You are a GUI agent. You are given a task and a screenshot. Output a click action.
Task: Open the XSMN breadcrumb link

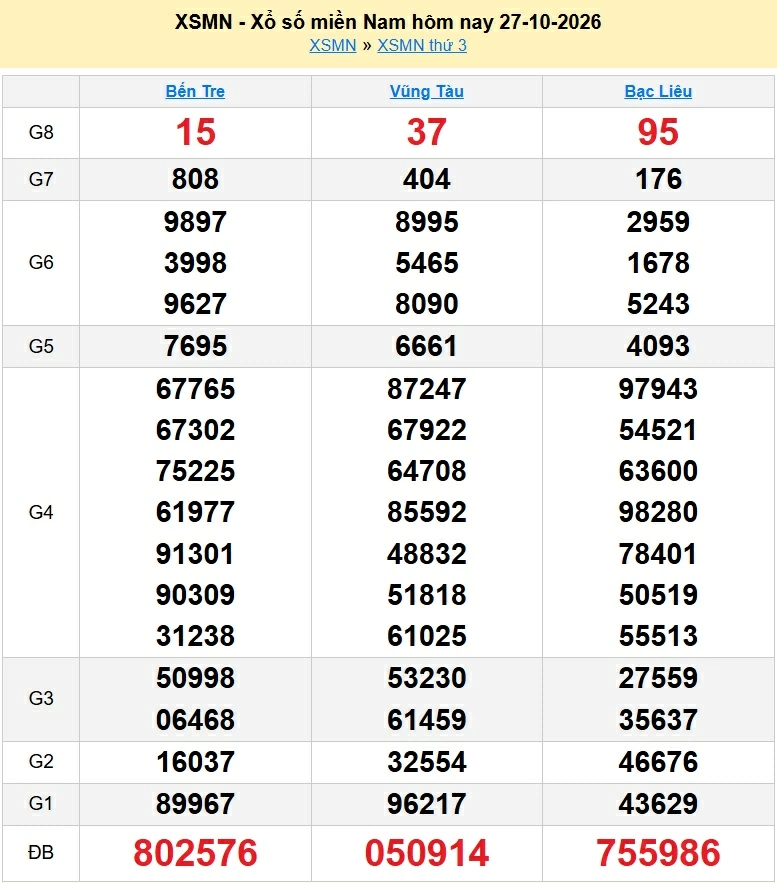333,45
